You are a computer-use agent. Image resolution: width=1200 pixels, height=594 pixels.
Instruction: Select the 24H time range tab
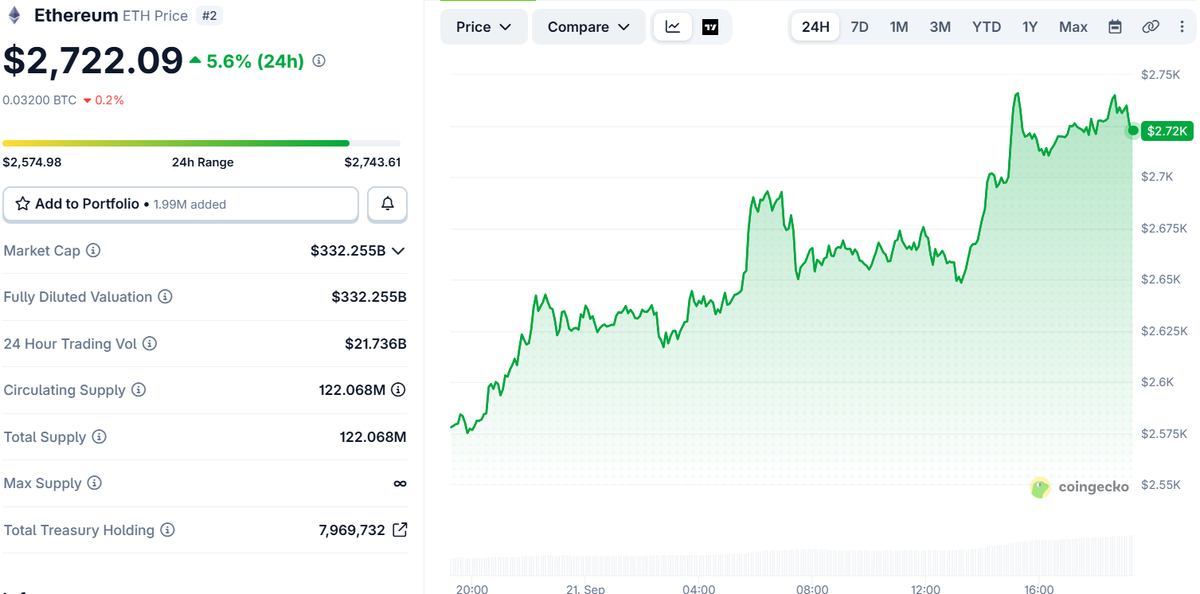[x=816, y=27]
